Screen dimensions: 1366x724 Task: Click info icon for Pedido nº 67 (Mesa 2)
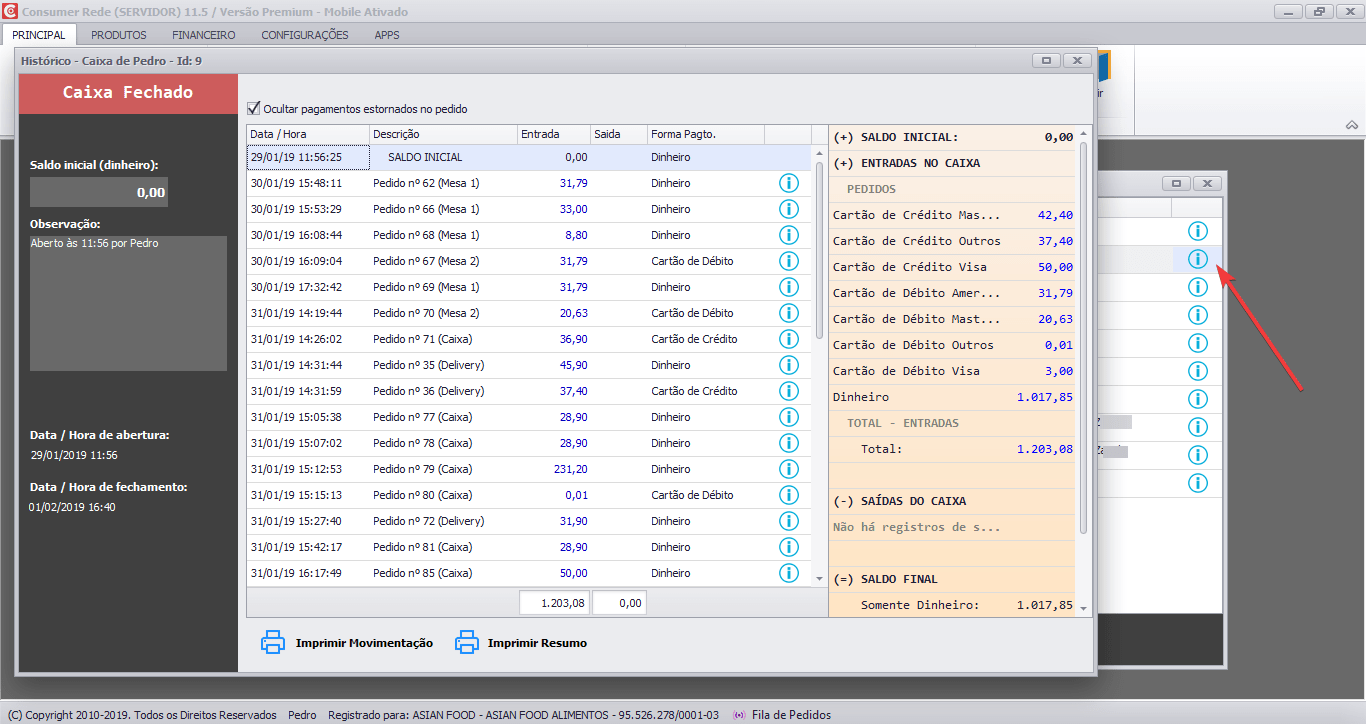[x=788, y=261]
